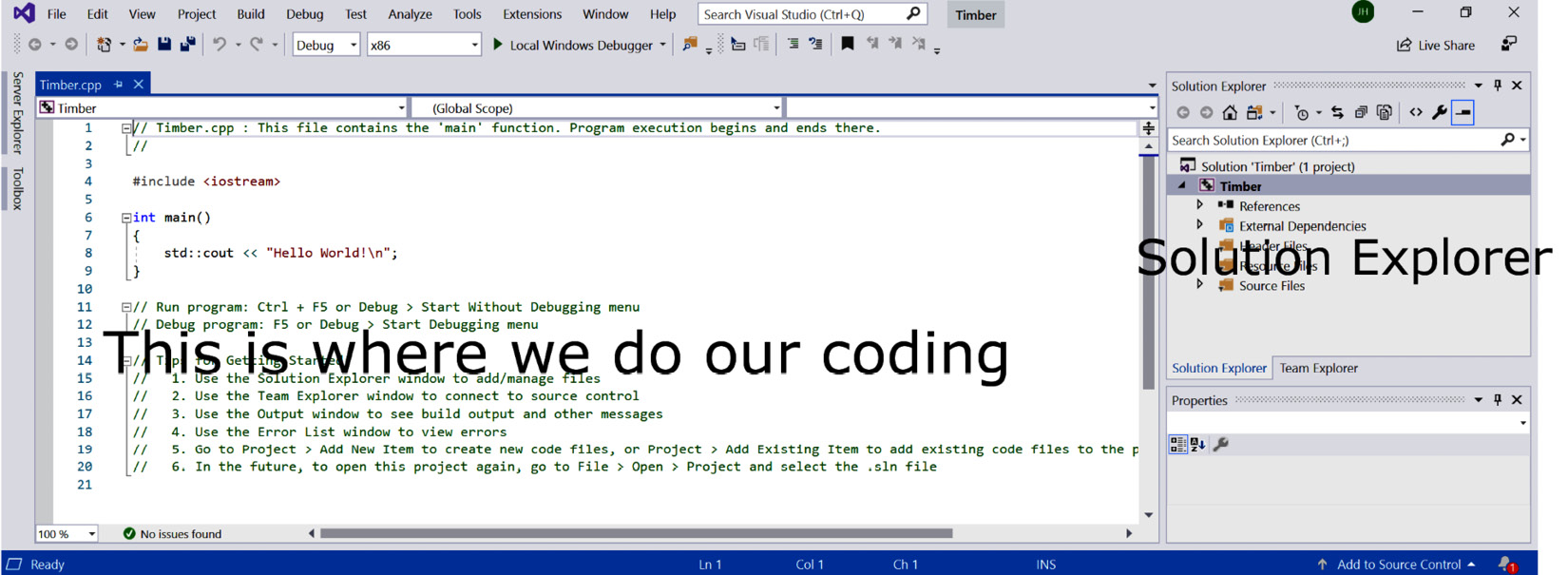Viewport: 1568px width, 575px height.
Task: Toggle auto-hide pin on Properties panel
Action: coord(1498,400)
